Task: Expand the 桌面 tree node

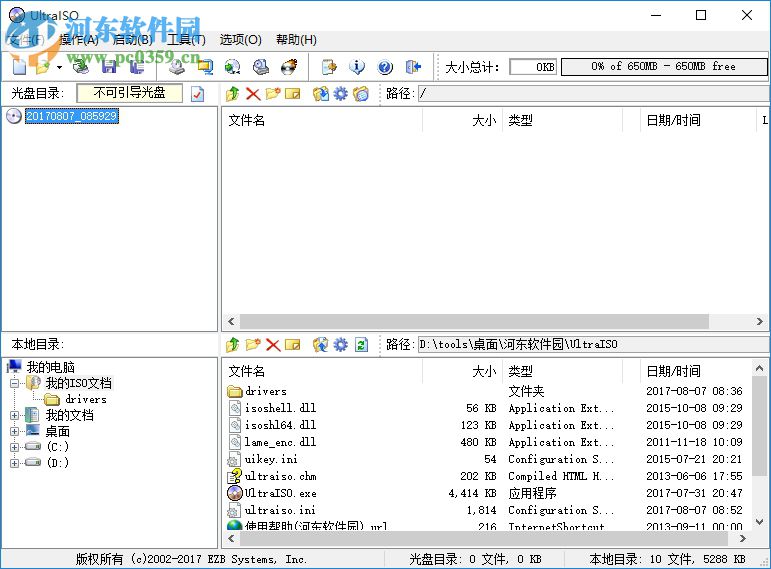Action: [15, 432]
